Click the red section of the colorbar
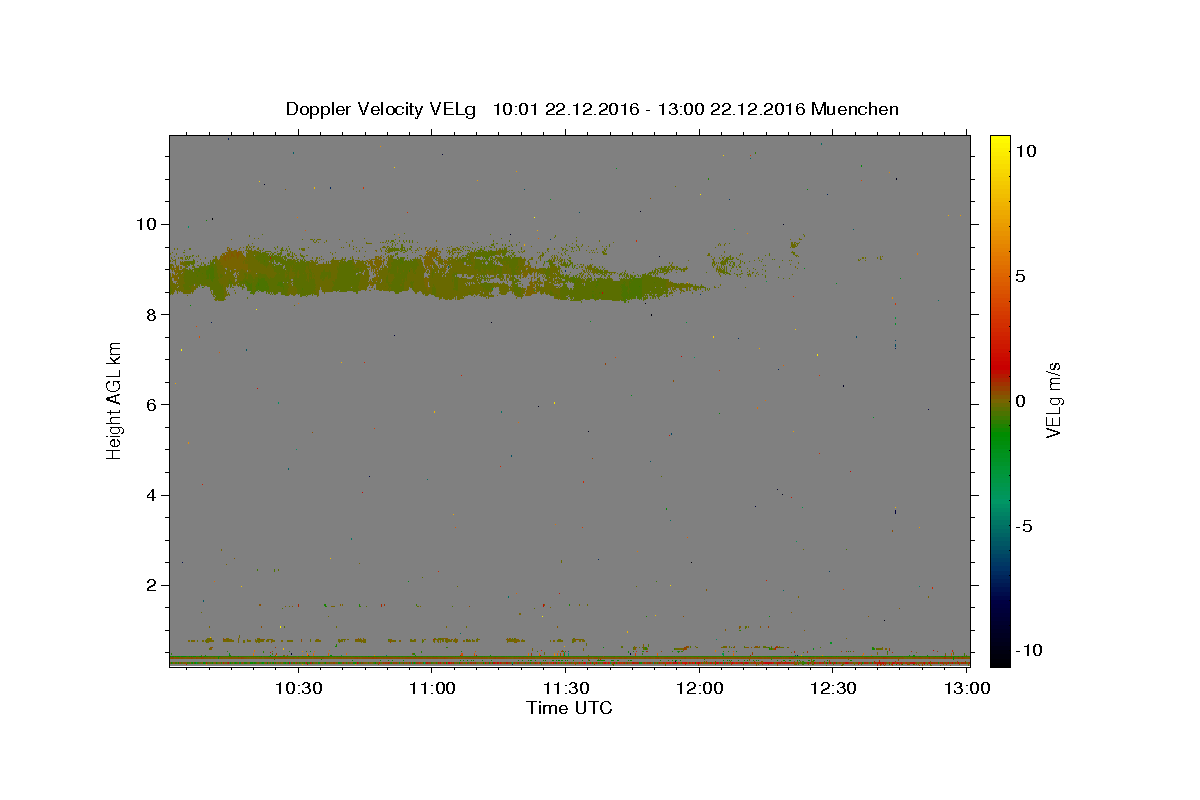 tap(999, 350)
